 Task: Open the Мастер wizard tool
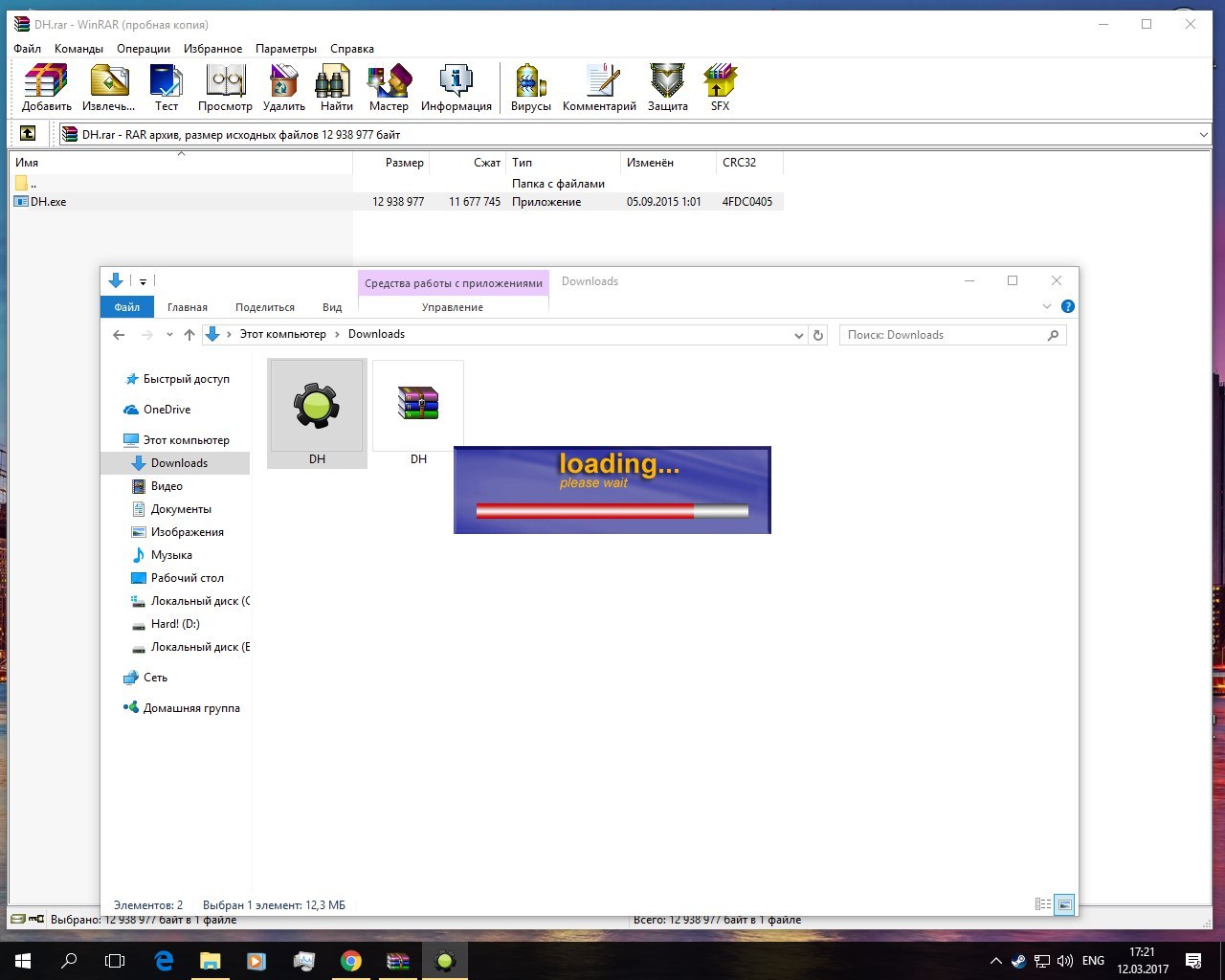389,87
